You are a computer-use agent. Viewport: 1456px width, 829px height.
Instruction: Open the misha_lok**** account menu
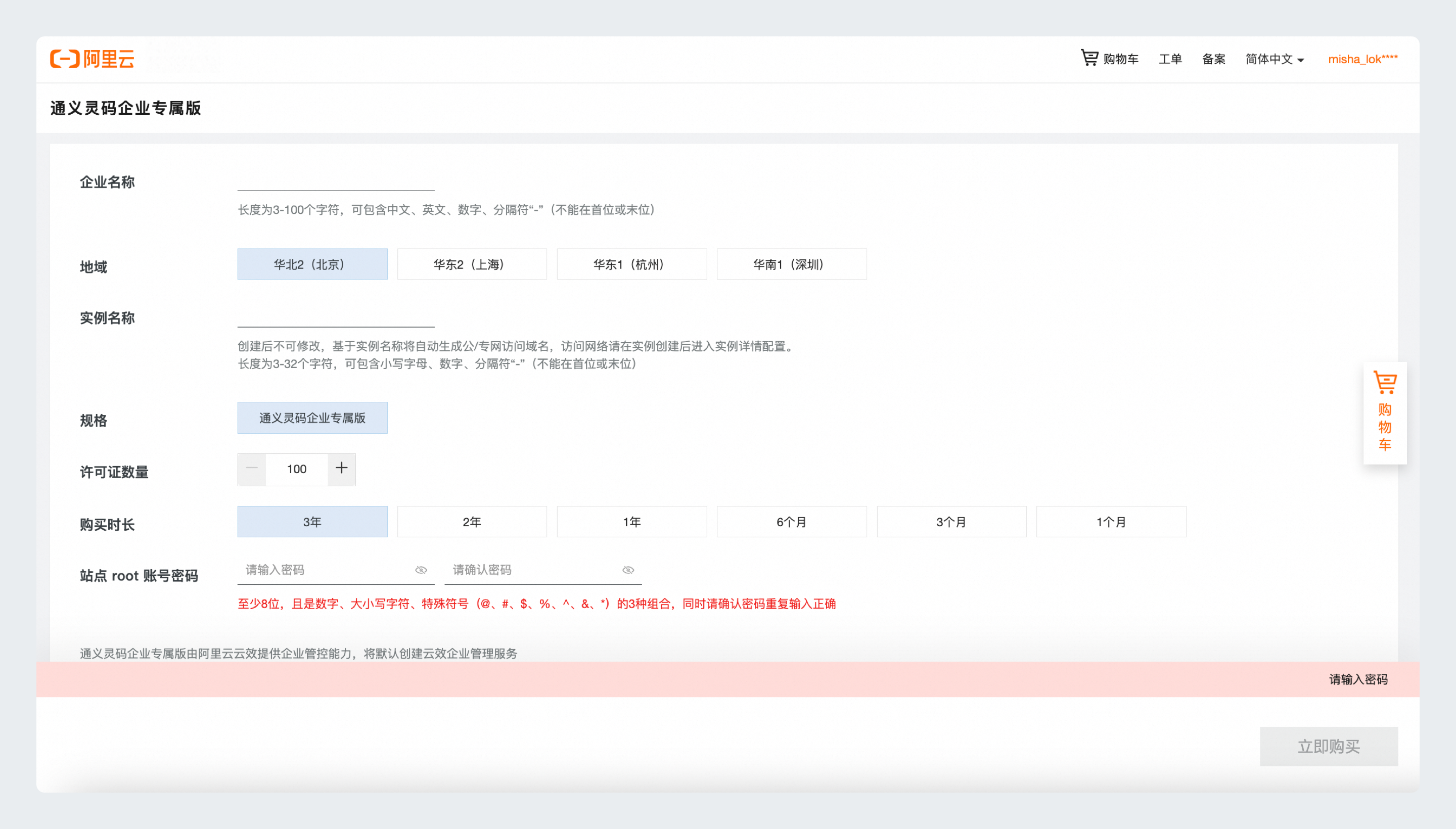tap(1362, 59)
